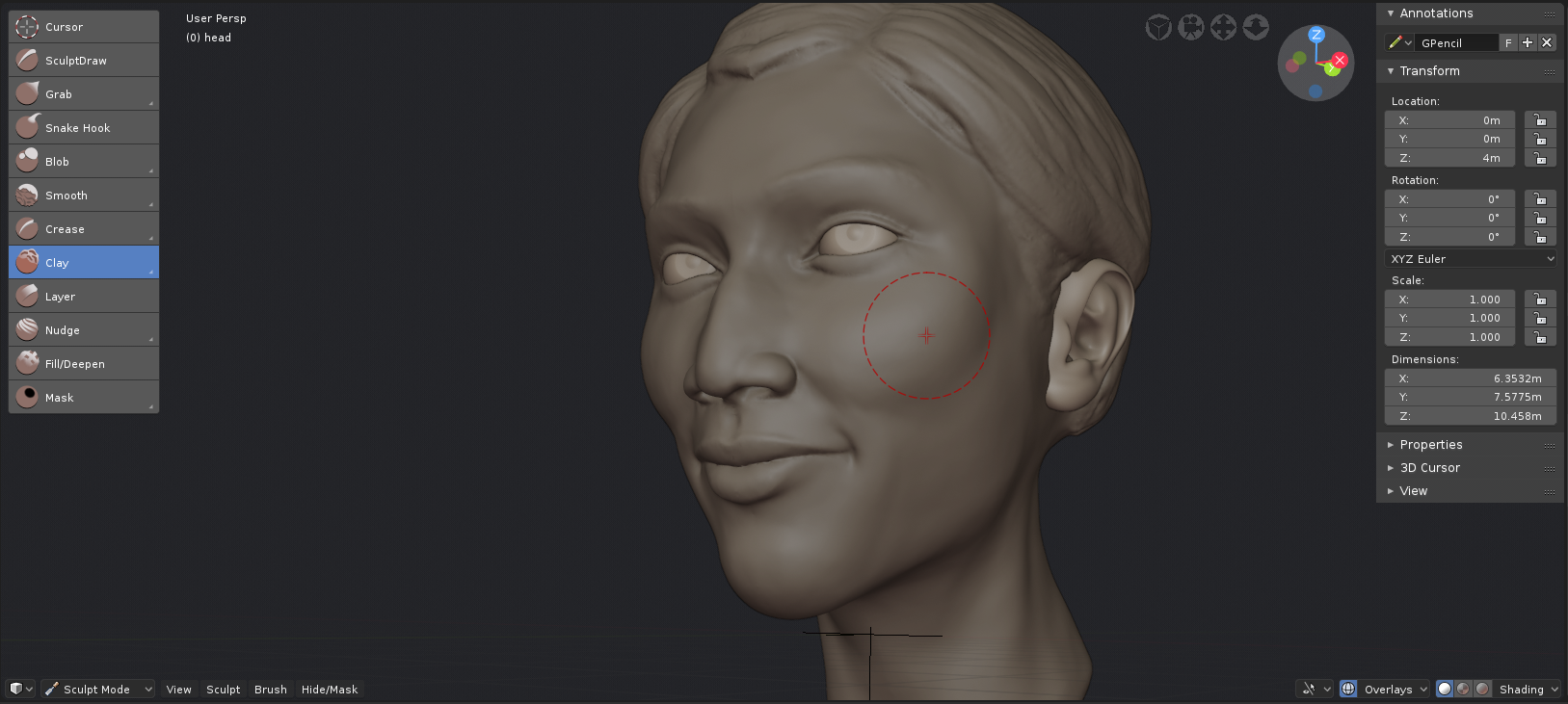Select the Clay brush

tap(84, 263)
